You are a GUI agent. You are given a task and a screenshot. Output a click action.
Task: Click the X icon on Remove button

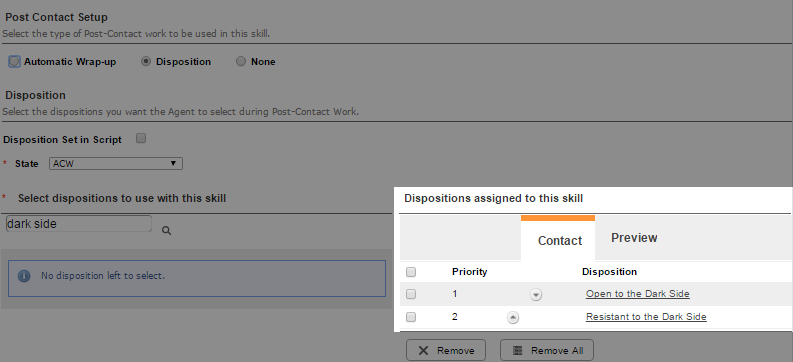click(x=424, y=351)
